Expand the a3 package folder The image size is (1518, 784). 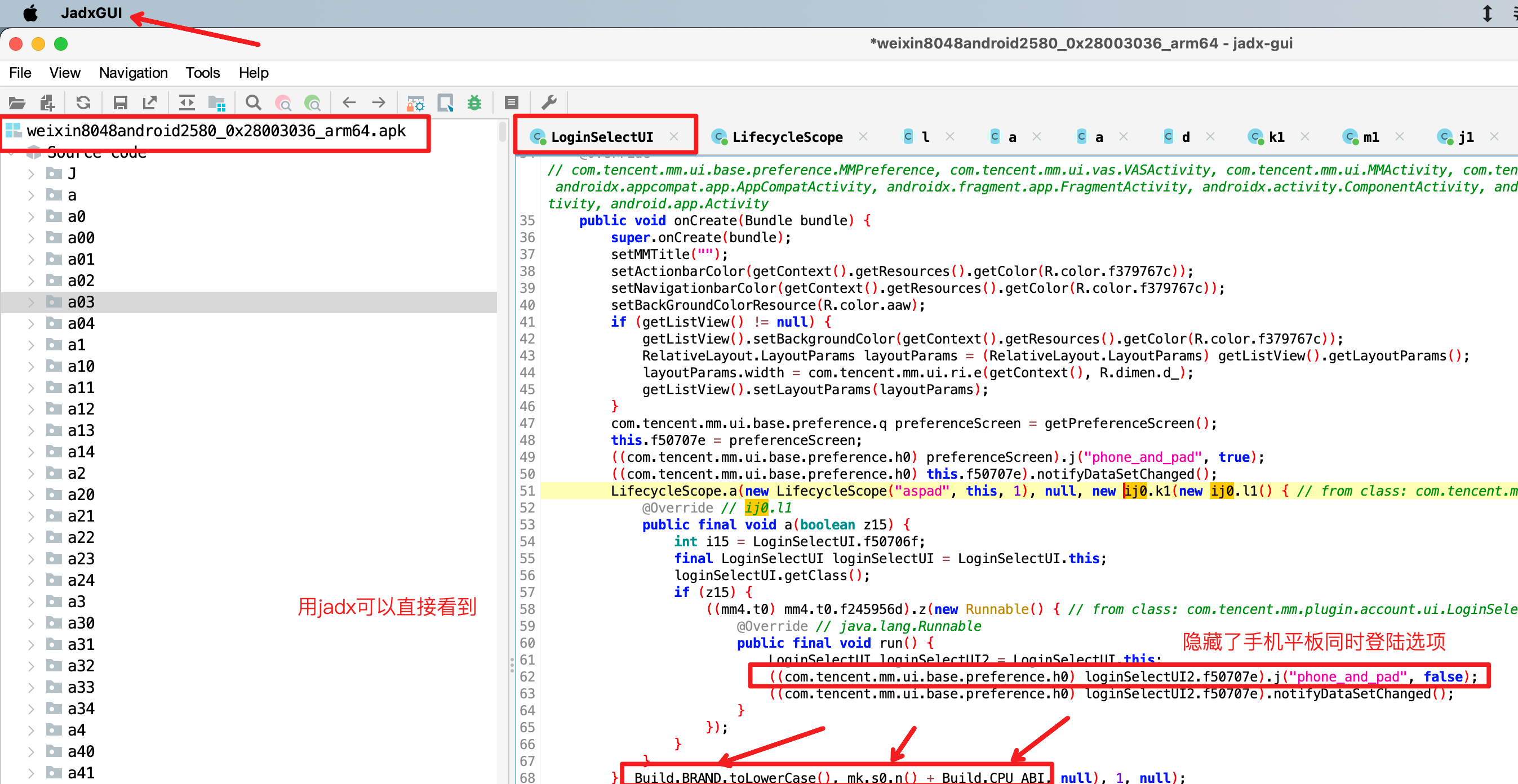(31, 602)
